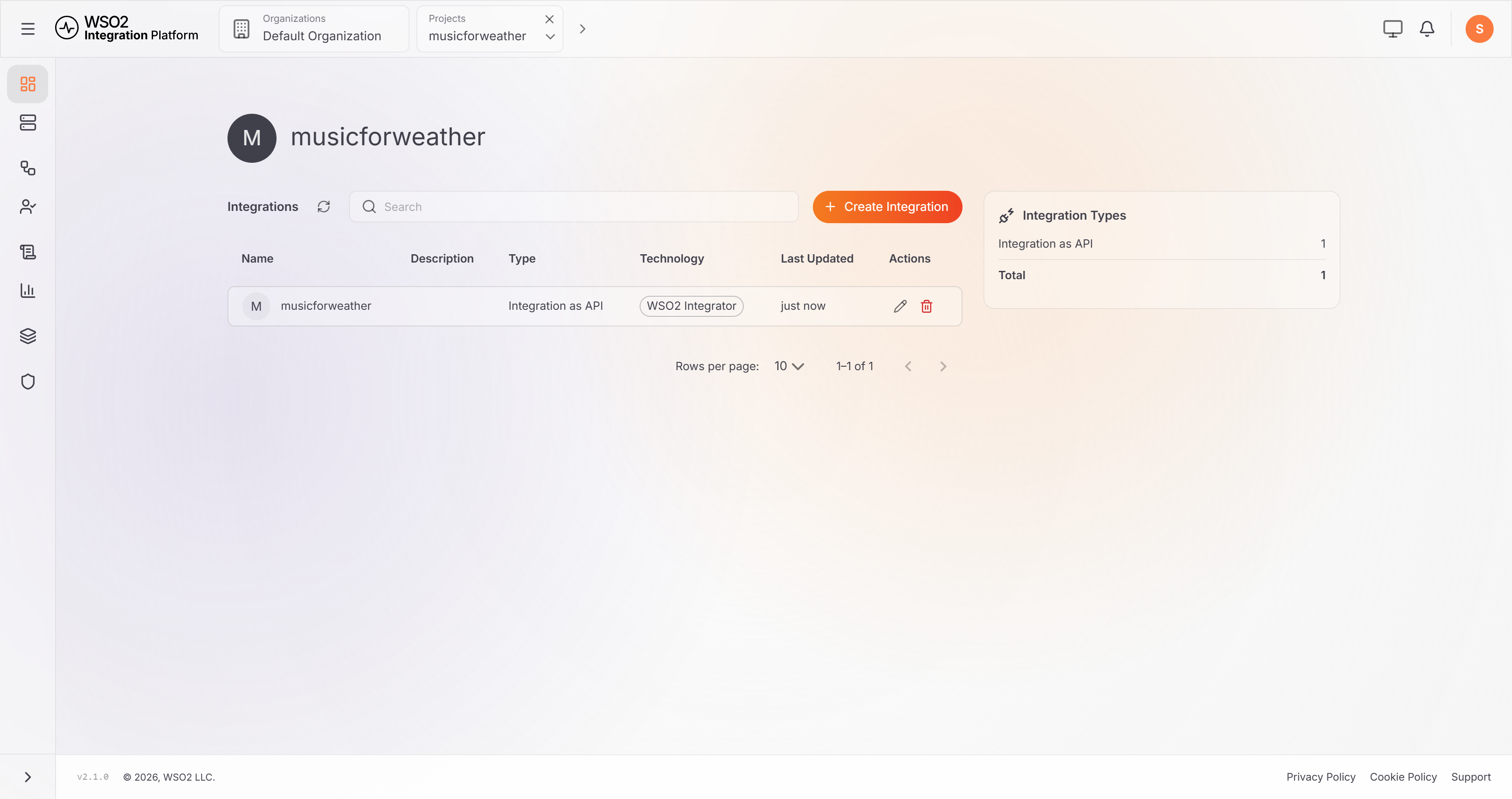
Task: Click the Integration as API count row
Action: pos(1162,244)
